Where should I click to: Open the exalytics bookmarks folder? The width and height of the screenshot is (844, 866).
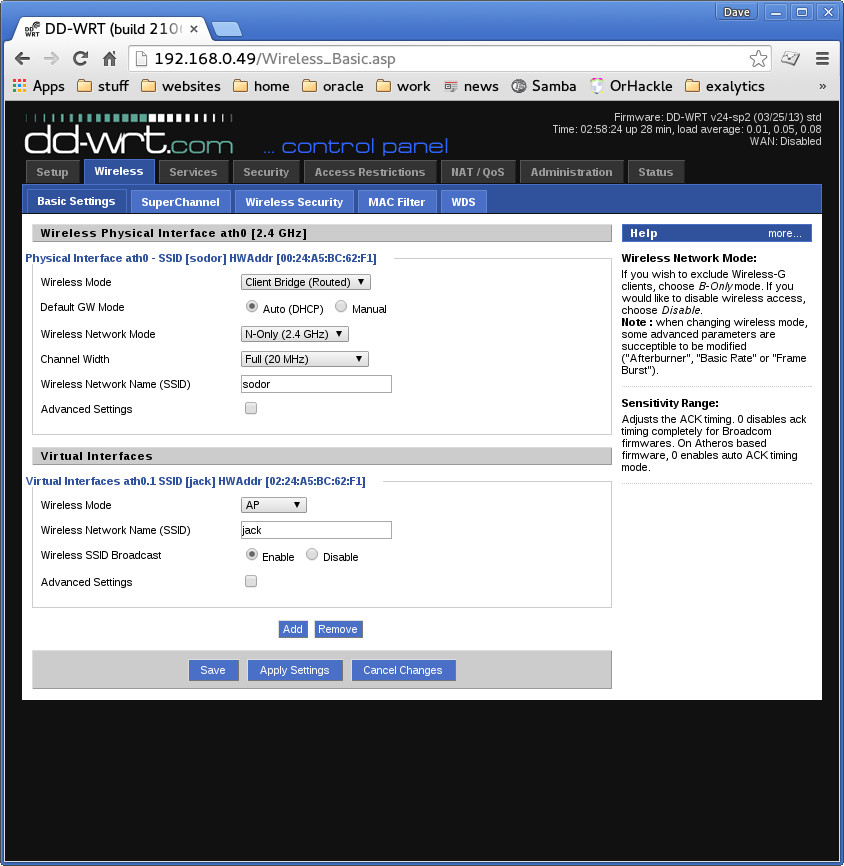[x=725, y=86]
